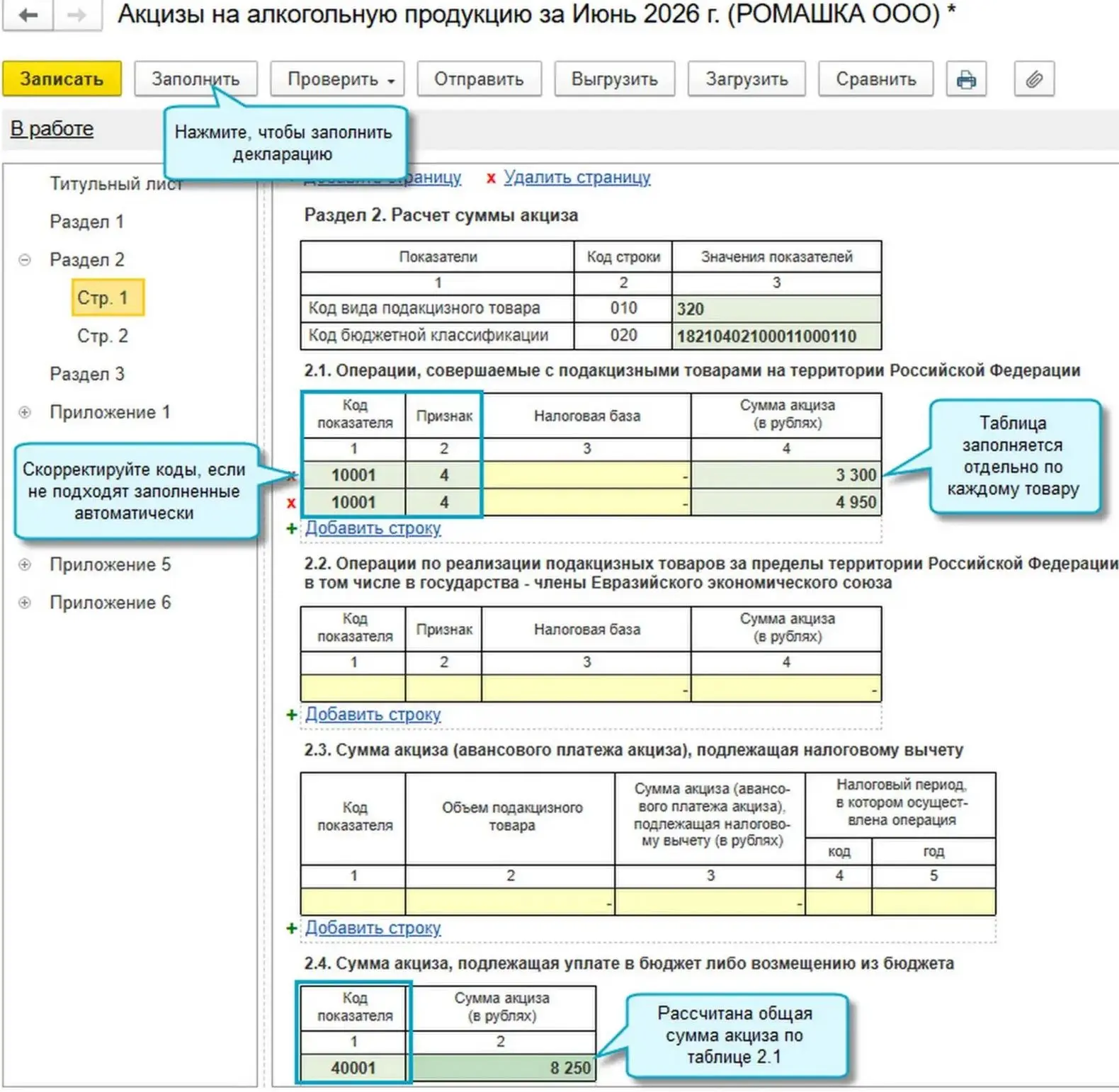The height and width of the screenshot is (1092, 1119).
Task: Click the total excise cell 8 250
Action: pyautogui.click(x=503, y=1068)
